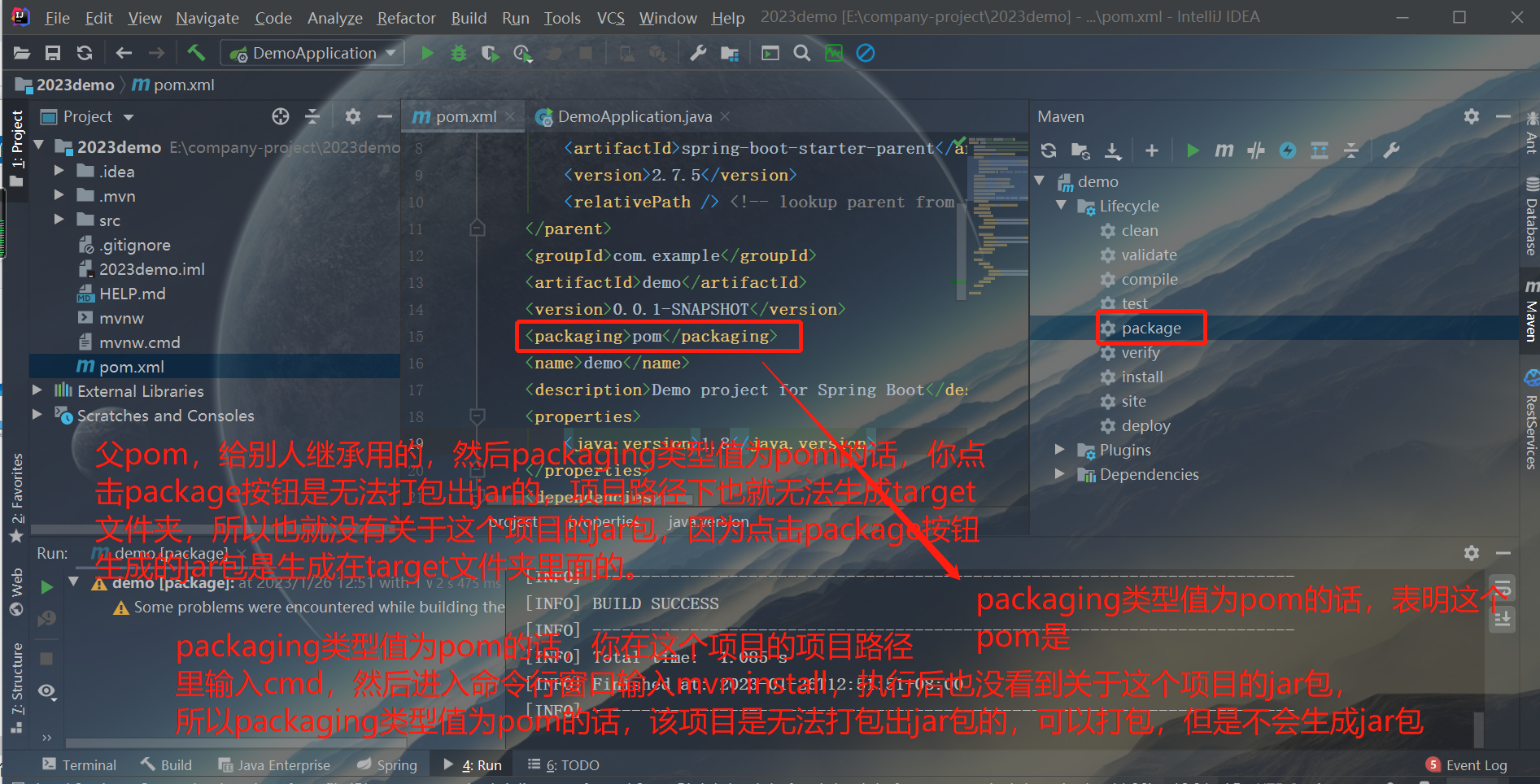
Task: Toggle Maven offline mode
Action: pyautogui.click(x=1256, y=150)
